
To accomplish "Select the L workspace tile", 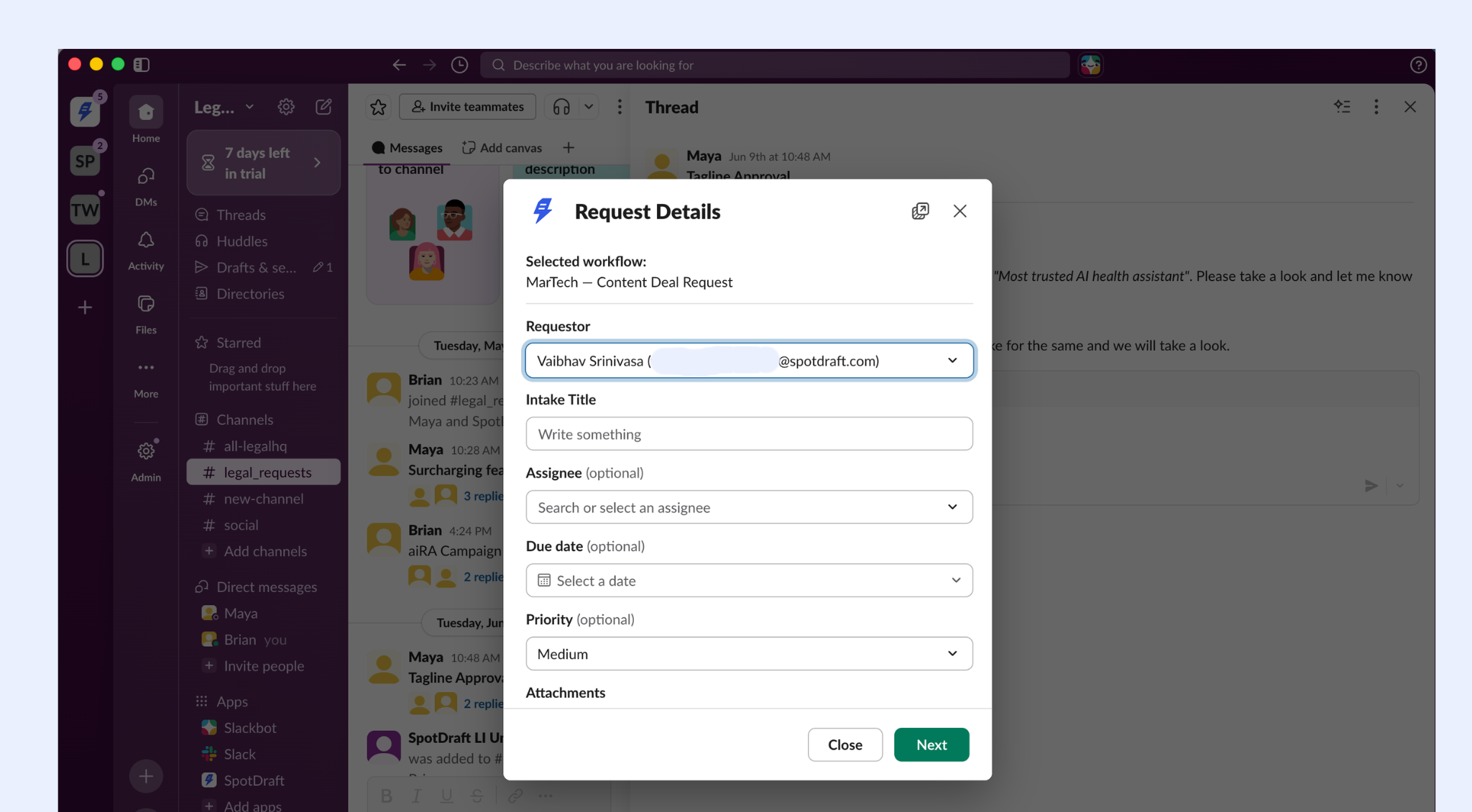I will coord(85,258).
